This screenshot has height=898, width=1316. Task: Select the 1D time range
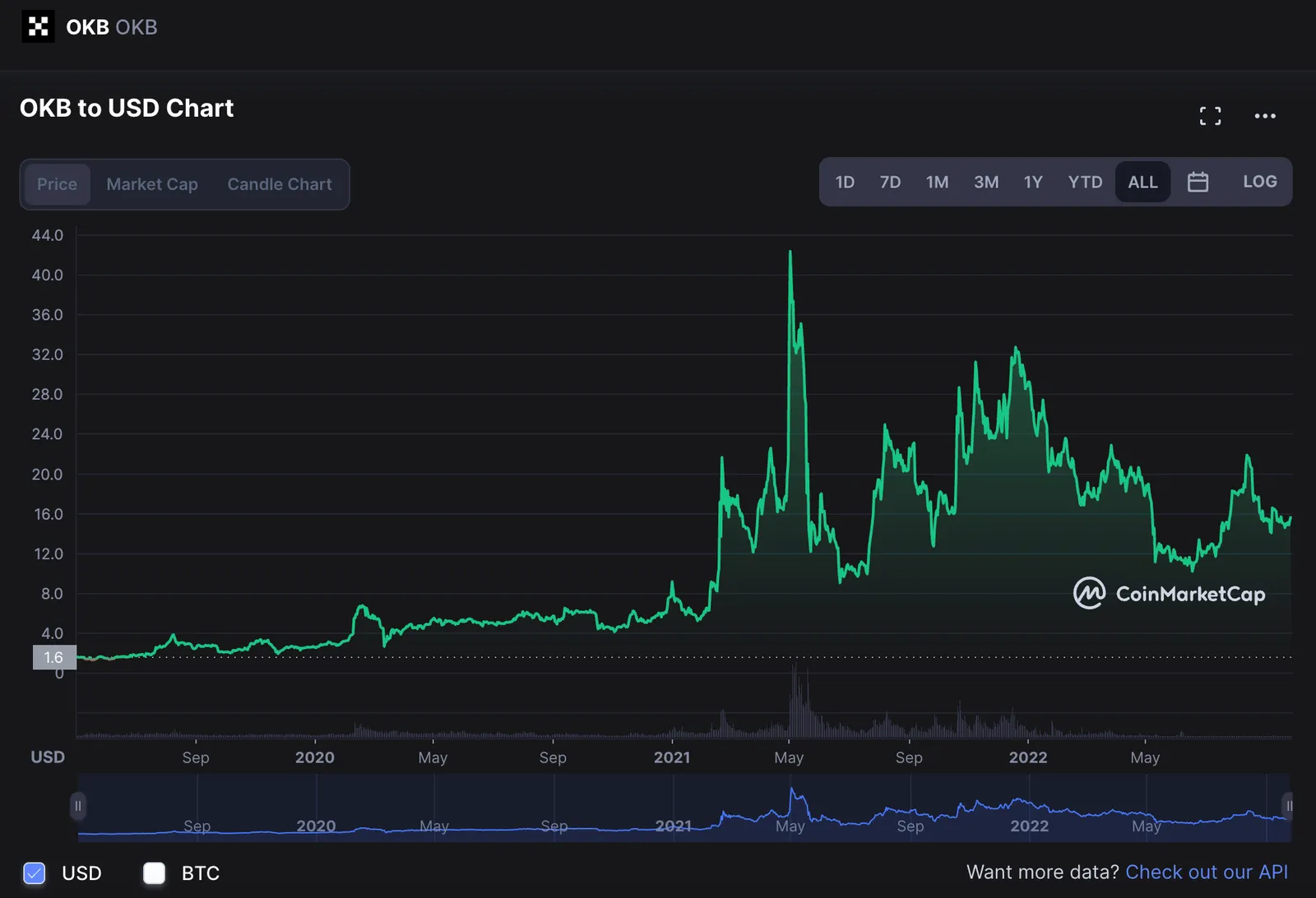(845, 182)
